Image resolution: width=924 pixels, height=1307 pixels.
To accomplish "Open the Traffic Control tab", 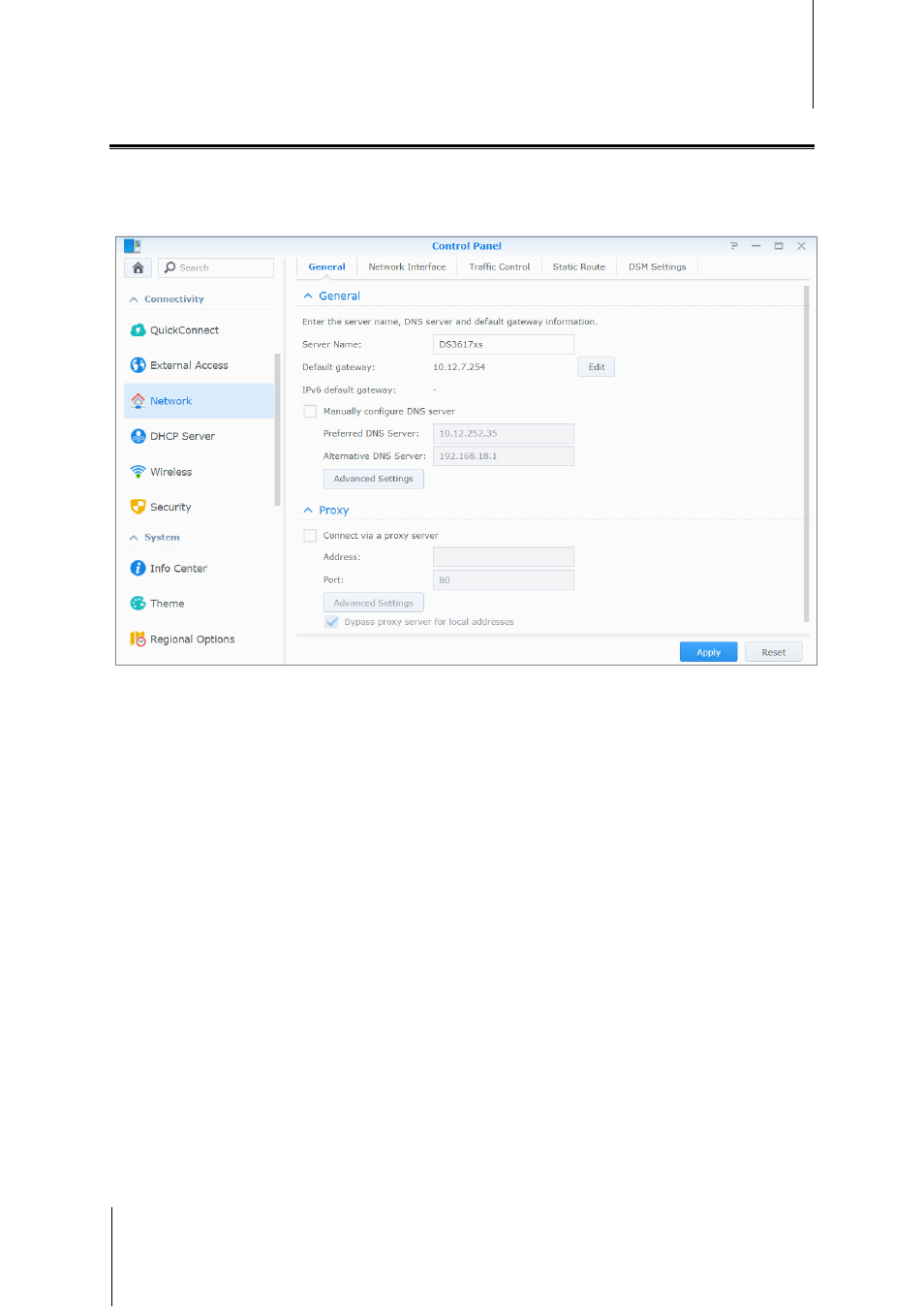I will coord(499,266).
